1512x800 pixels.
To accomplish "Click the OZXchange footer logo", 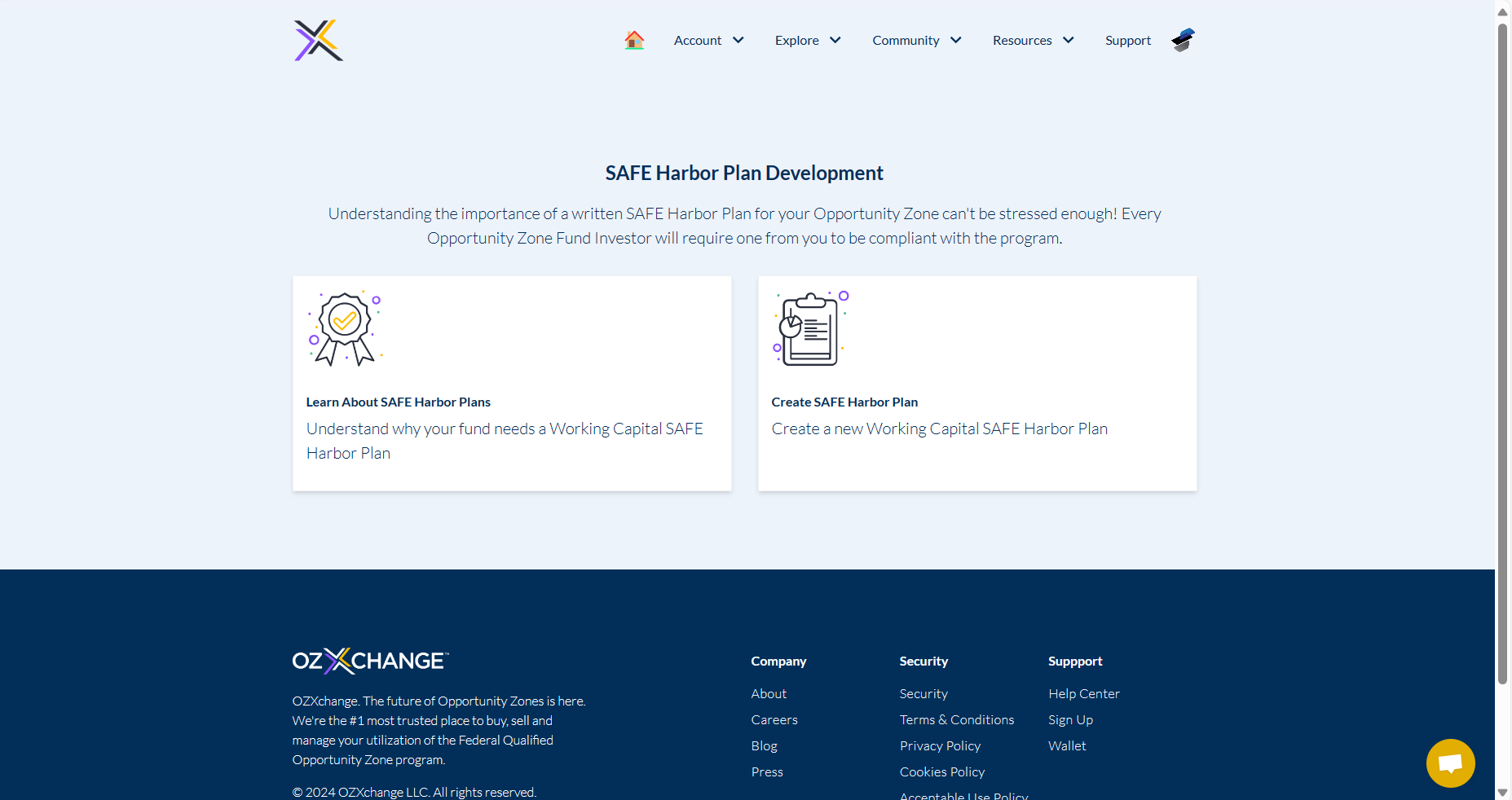I will [x=370, y=661].
